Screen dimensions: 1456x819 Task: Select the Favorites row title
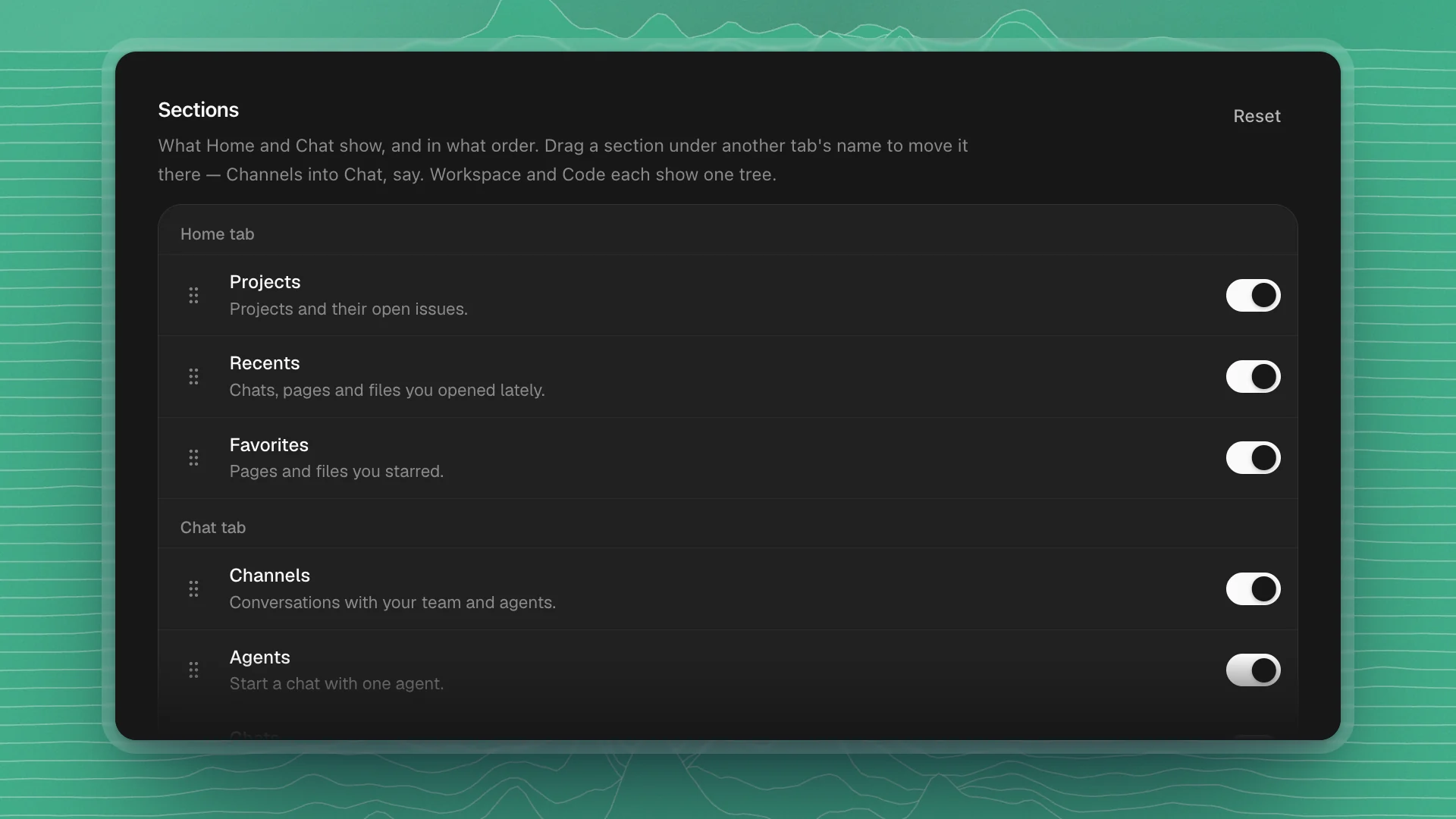point(269,445)
